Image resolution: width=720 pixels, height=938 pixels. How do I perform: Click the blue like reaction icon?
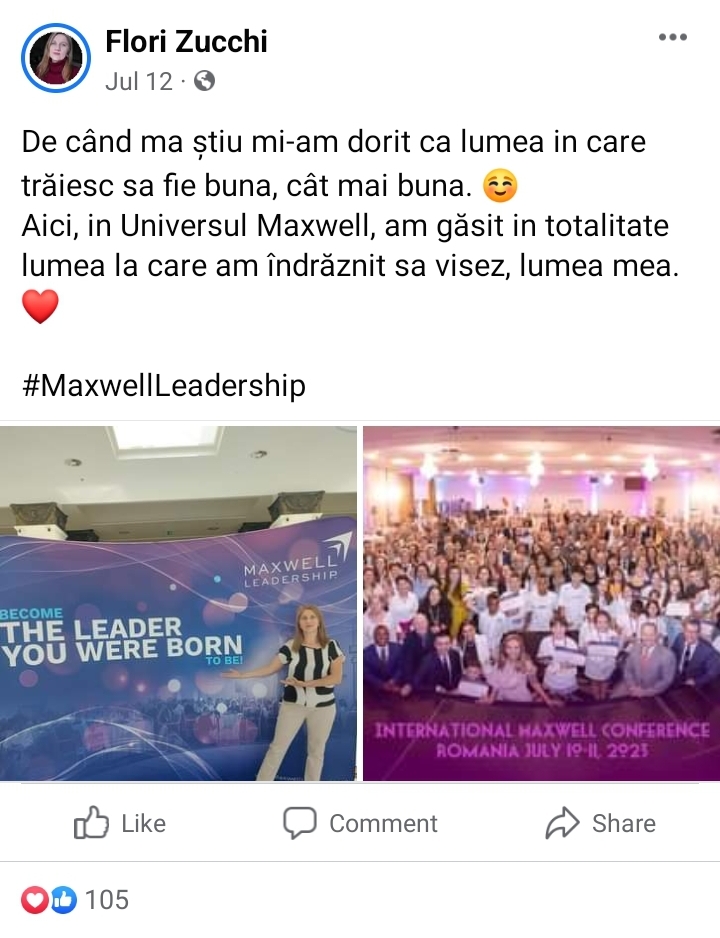pyautogui.click(x=64, y=900)
